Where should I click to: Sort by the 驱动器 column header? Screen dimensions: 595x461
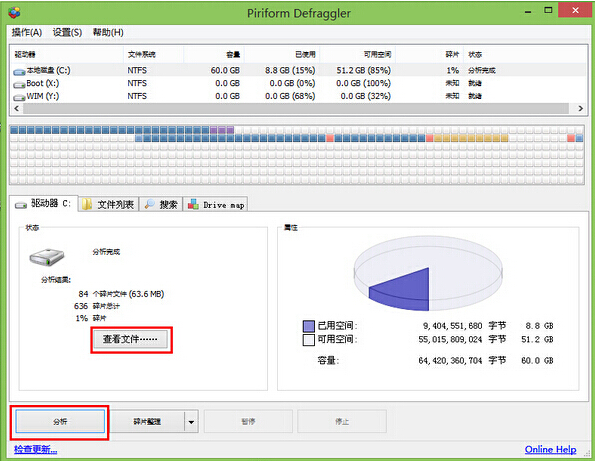pyautogui.click(x=66, y=54)
